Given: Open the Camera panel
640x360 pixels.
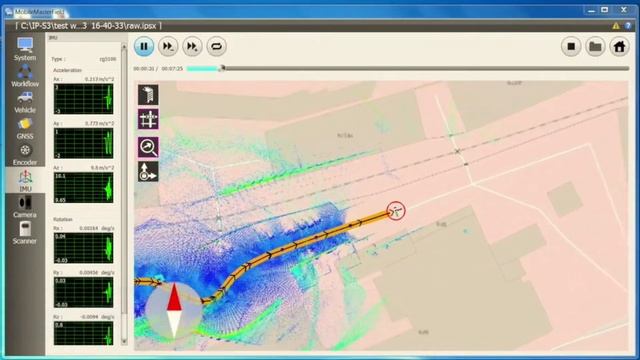Looking at the screenshot, I should (x=25, y=207).
